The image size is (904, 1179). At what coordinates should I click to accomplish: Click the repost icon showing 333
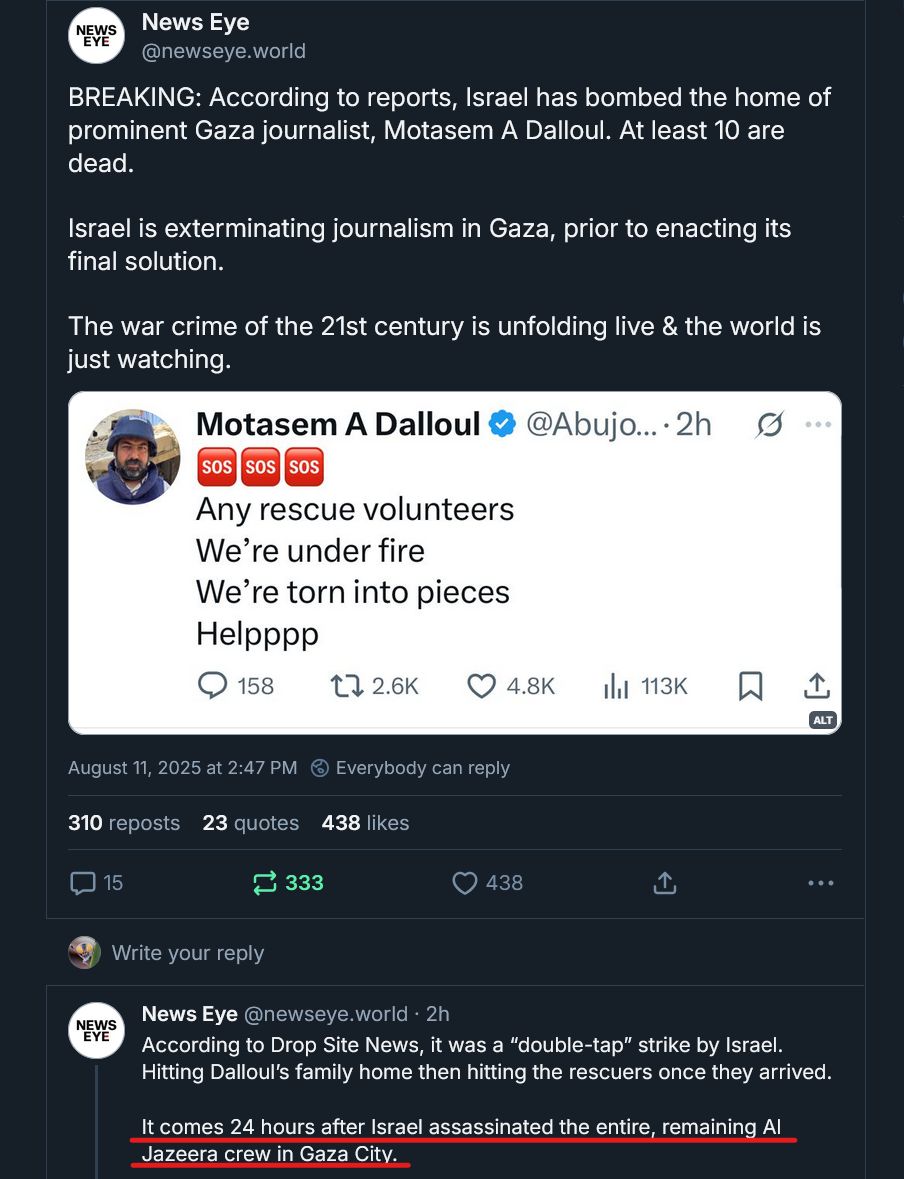tap(265, 883)
